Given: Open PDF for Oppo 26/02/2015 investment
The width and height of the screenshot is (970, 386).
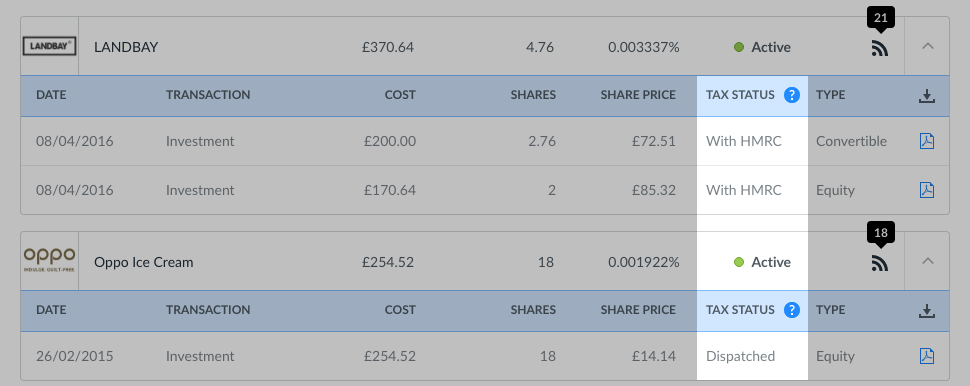Looking at the screenshot, I should click(927, 356).
